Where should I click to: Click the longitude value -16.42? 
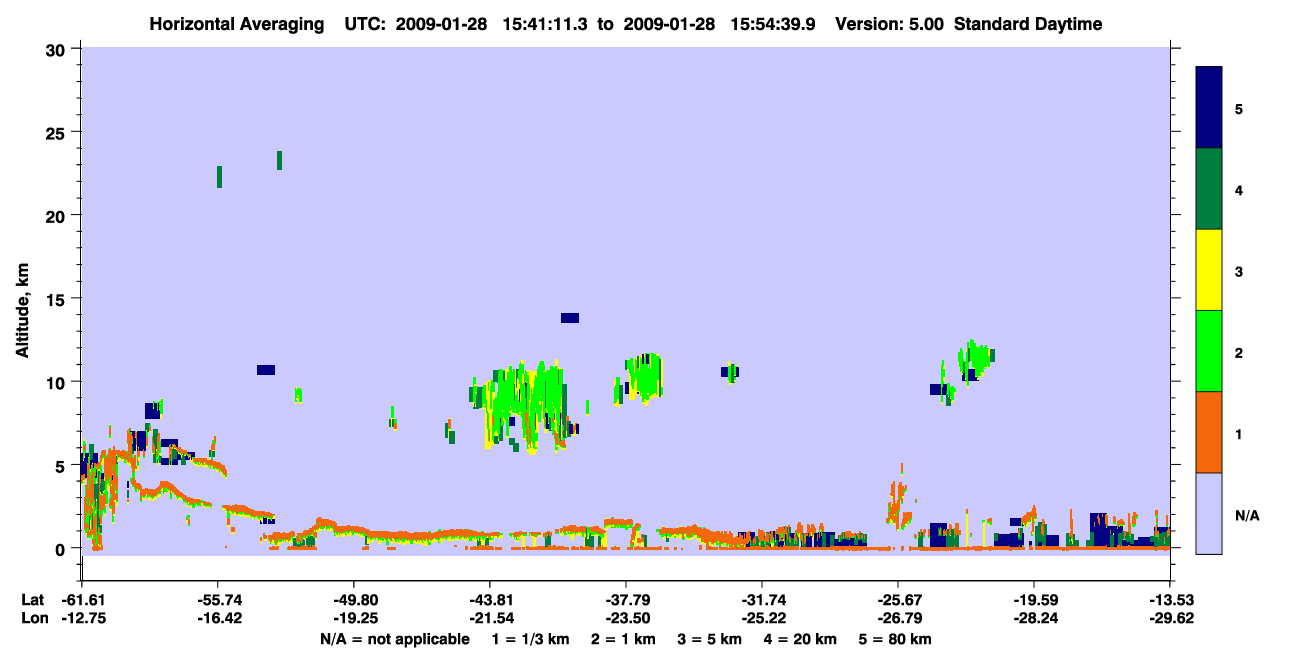[x=218, y=618]
